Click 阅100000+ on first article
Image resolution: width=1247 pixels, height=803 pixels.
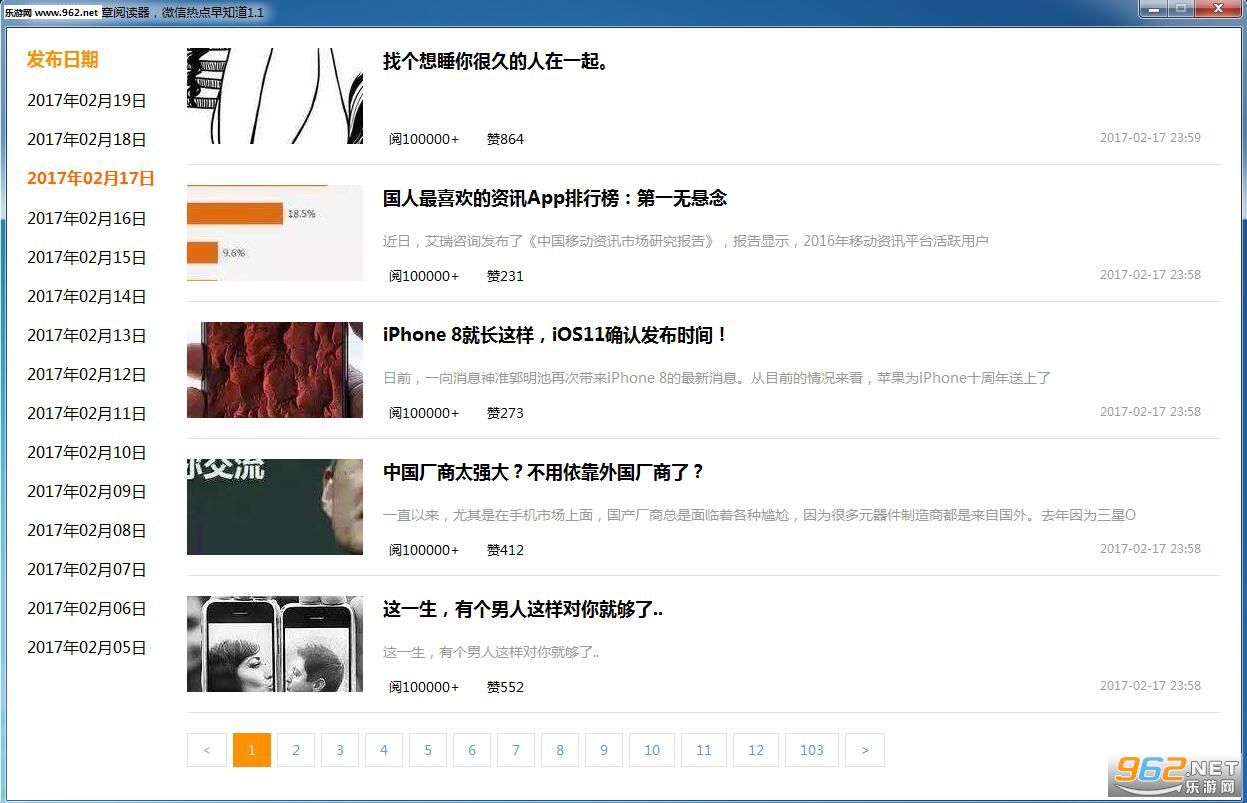point(424,139)
